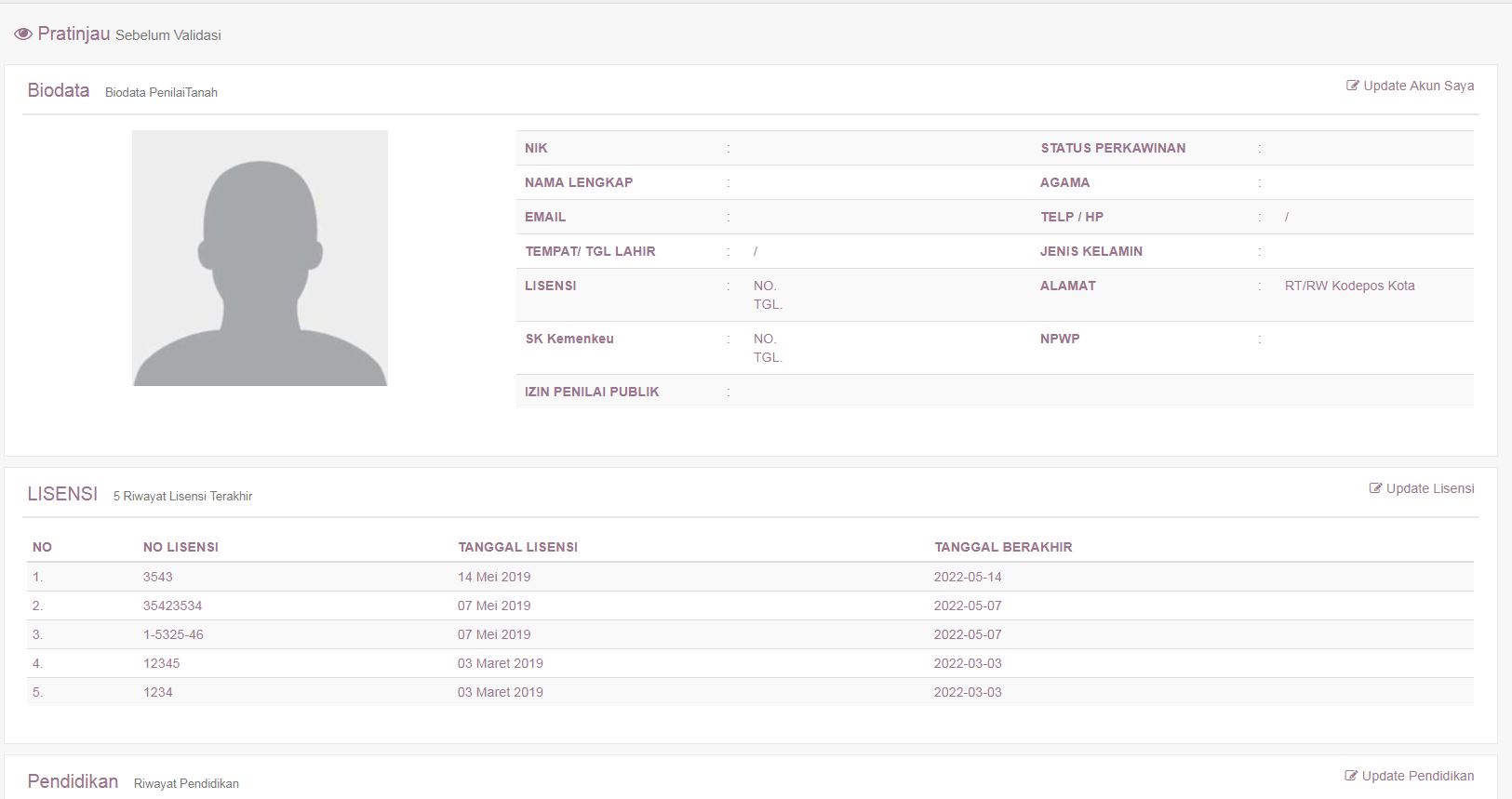Click the edit icon beside Update Akun Saya
This screenshot has height=799, width=1512.
(1353, 86)
